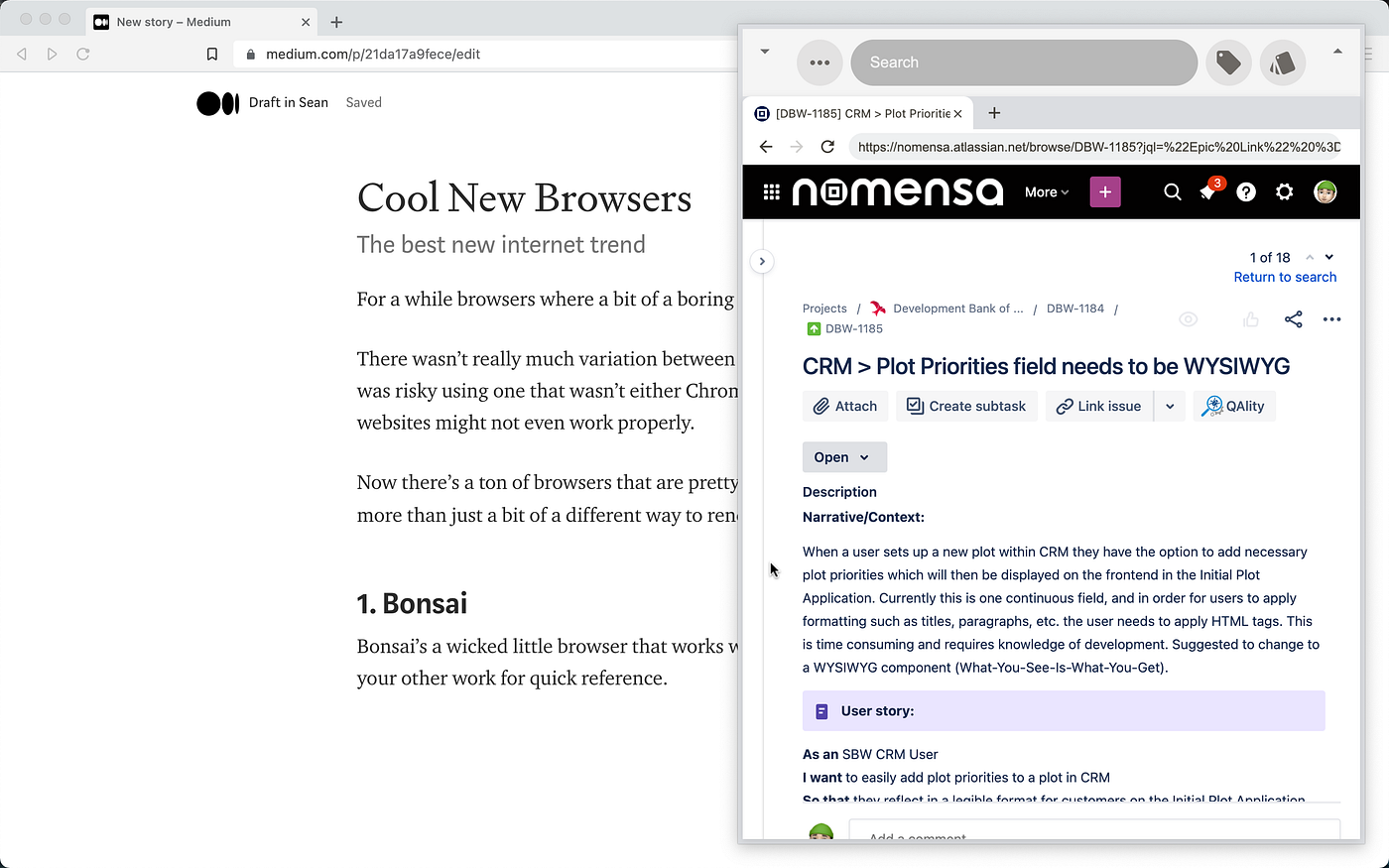Click the Bonsai top-left dropdown triangle
The width and height of the screenshot is (1389, 868).
coord(765,52)
